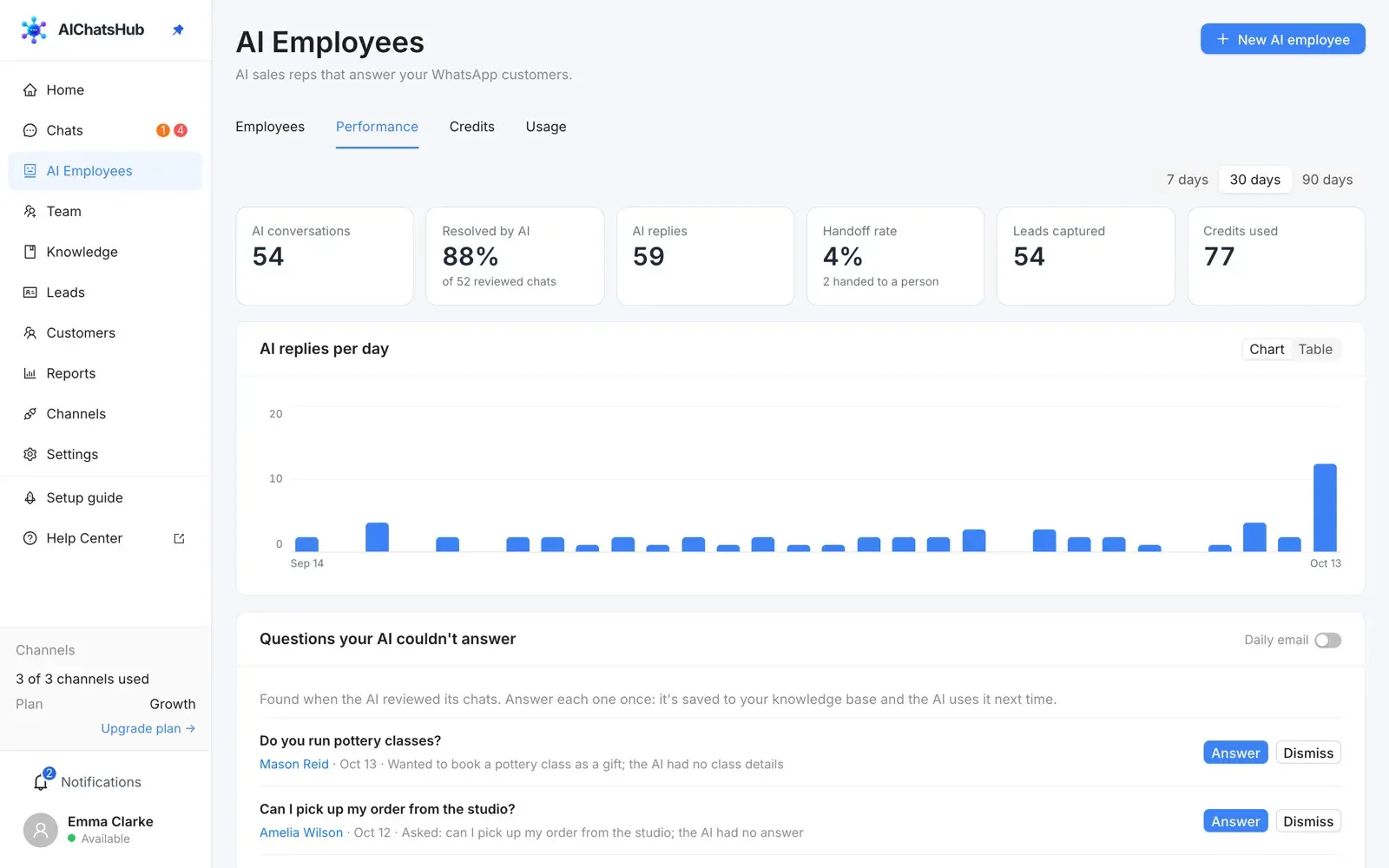This screenshot has width=1389, height=868.
Task: Click the Leads captured 54 card
Action: [1086, 256]
